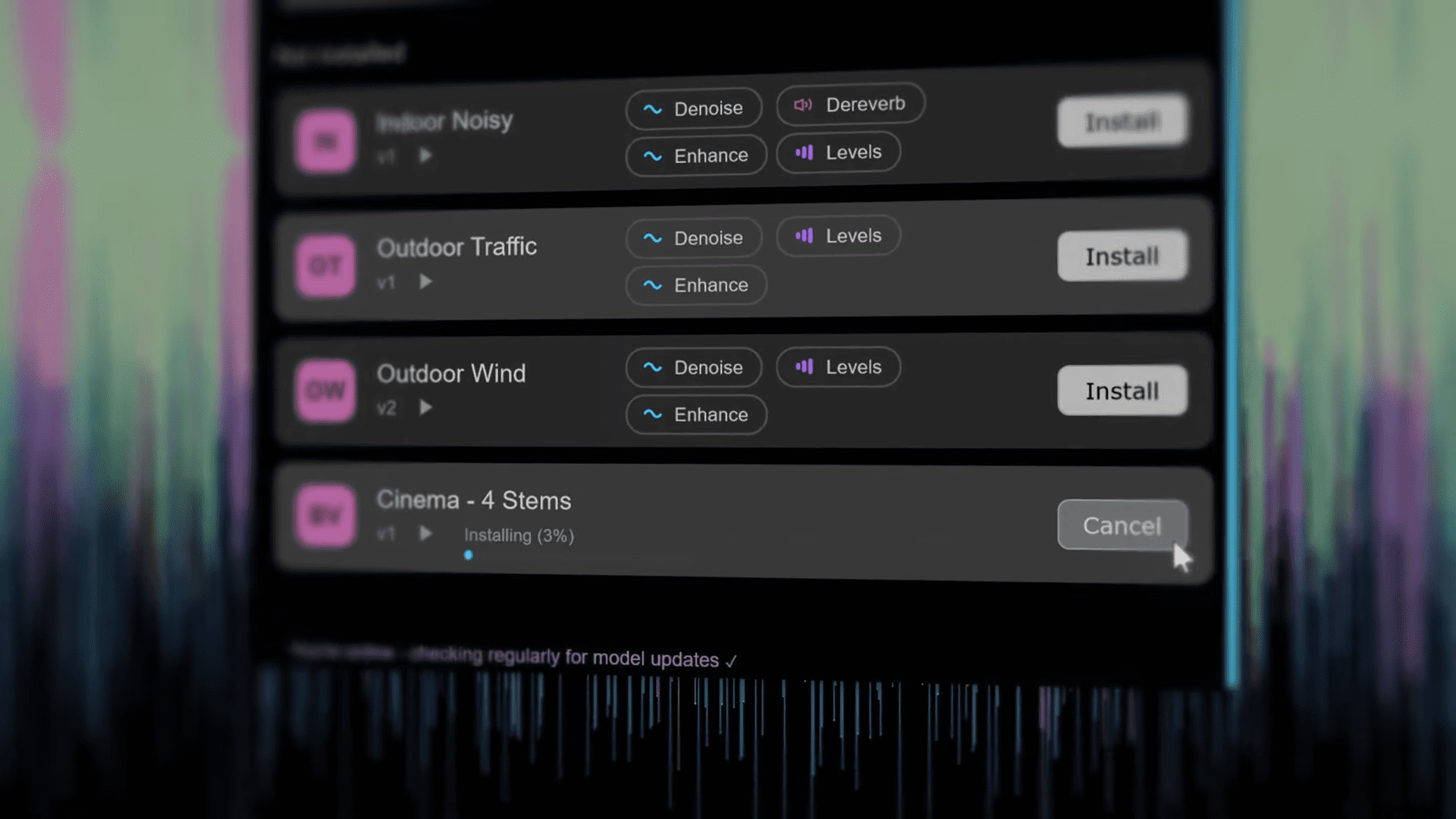Select Denoise tag on Indoor Noisy
1456x819 pixels.
[x=693, y=109]
